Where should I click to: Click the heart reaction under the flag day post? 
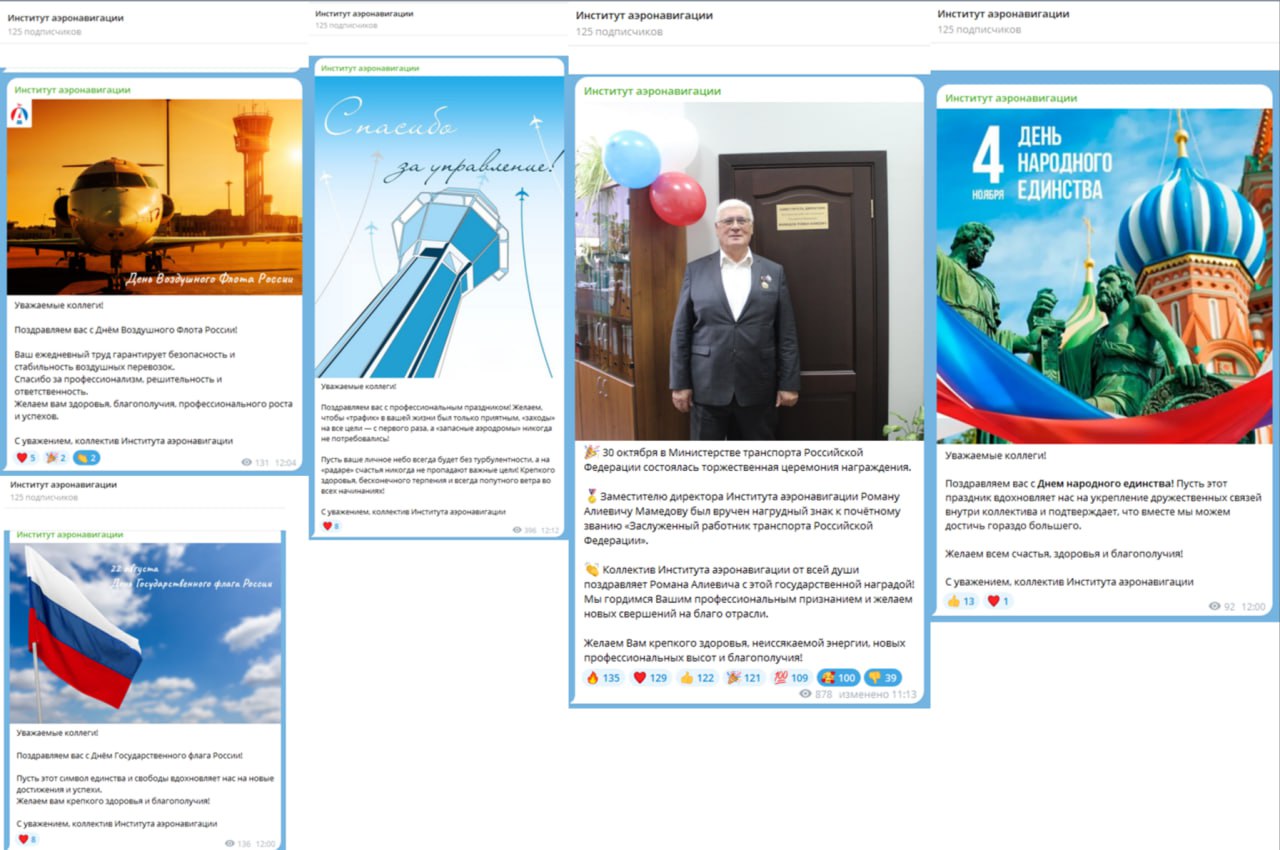point(28,839)
